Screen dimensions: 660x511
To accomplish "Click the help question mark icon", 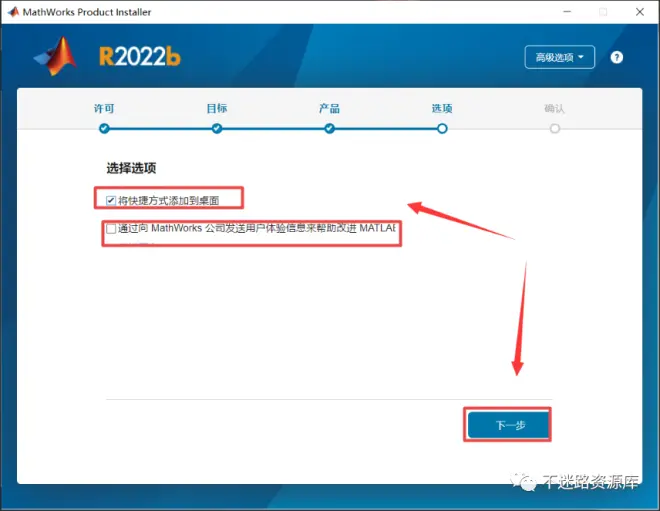I will [x=617, y=57].
